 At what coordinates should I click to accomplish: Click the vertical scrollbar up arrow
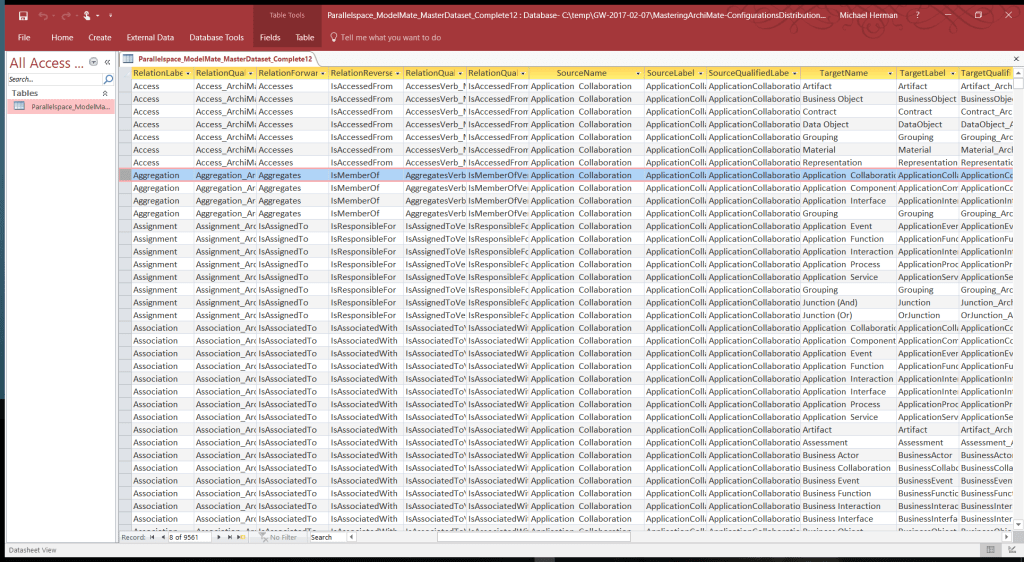[x=1017, y=60]
